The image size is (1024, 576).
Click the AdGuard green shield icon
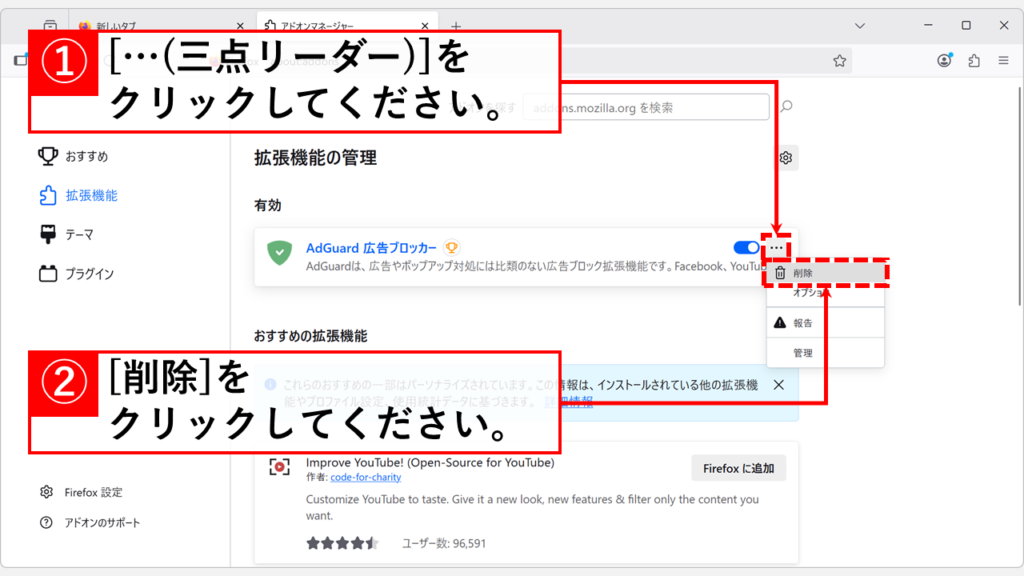coord(280,253)
